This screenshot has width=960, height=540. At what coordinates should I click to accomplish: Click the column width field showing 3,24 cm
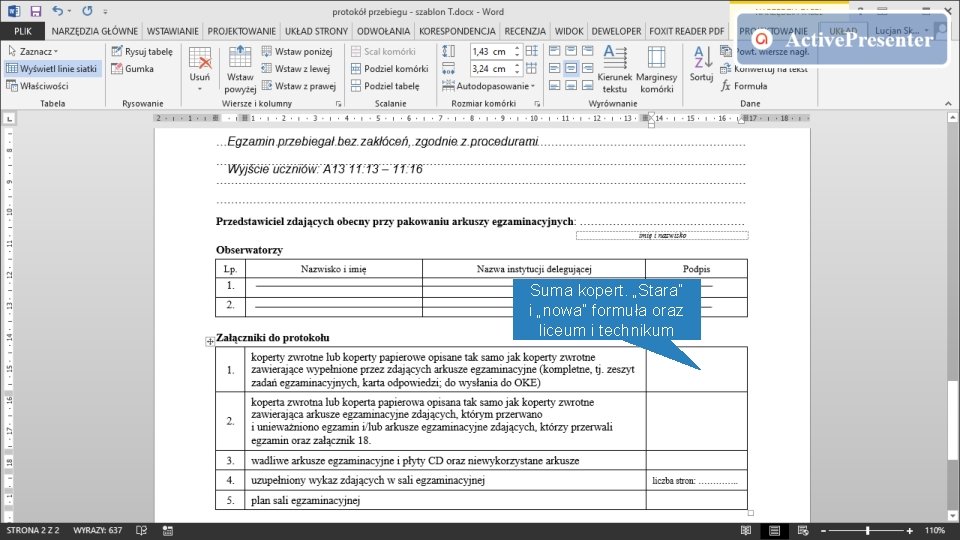point(491,69)
